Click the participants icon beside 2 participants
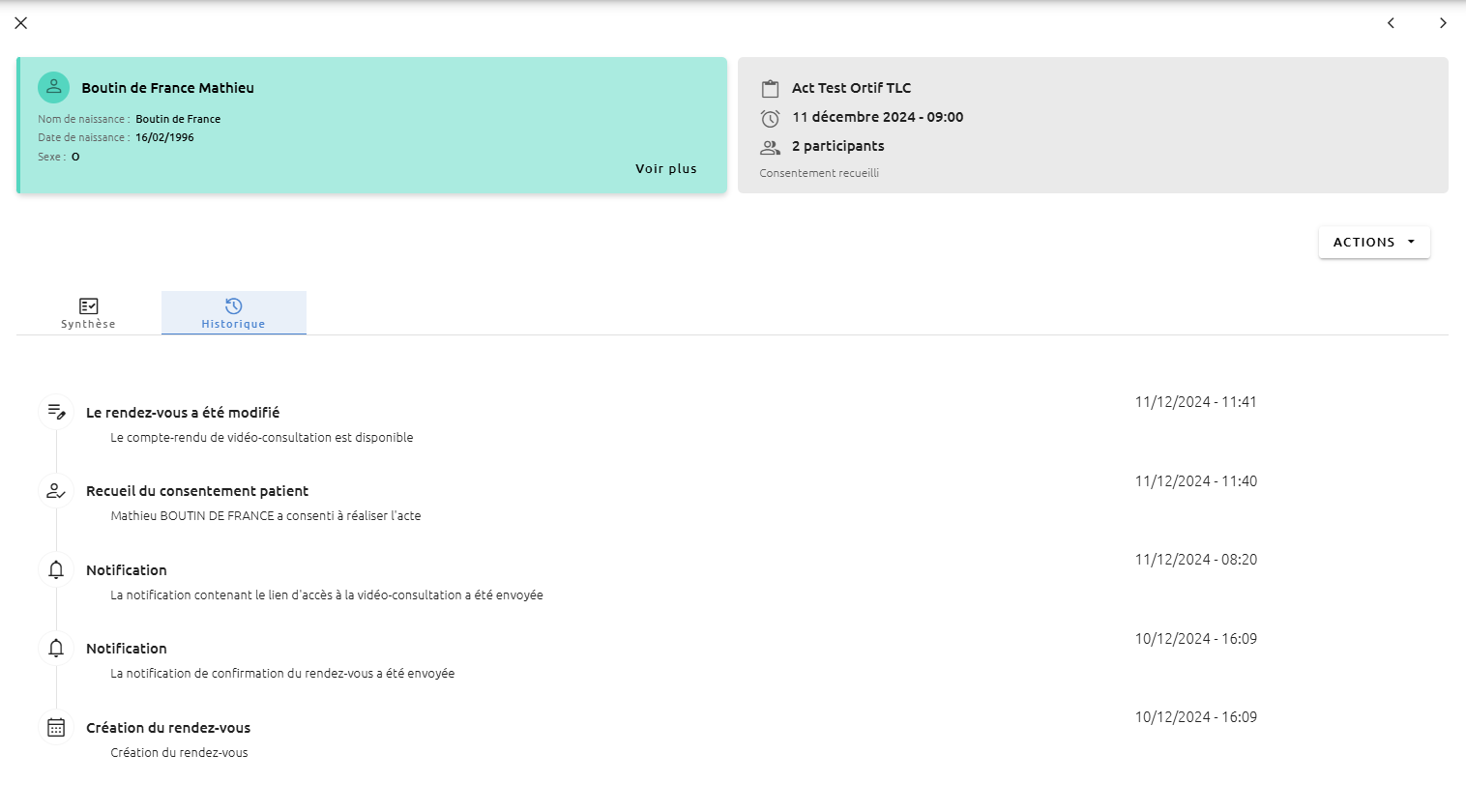The height and width of the screenshot is (812, 1466). (770, 147)
